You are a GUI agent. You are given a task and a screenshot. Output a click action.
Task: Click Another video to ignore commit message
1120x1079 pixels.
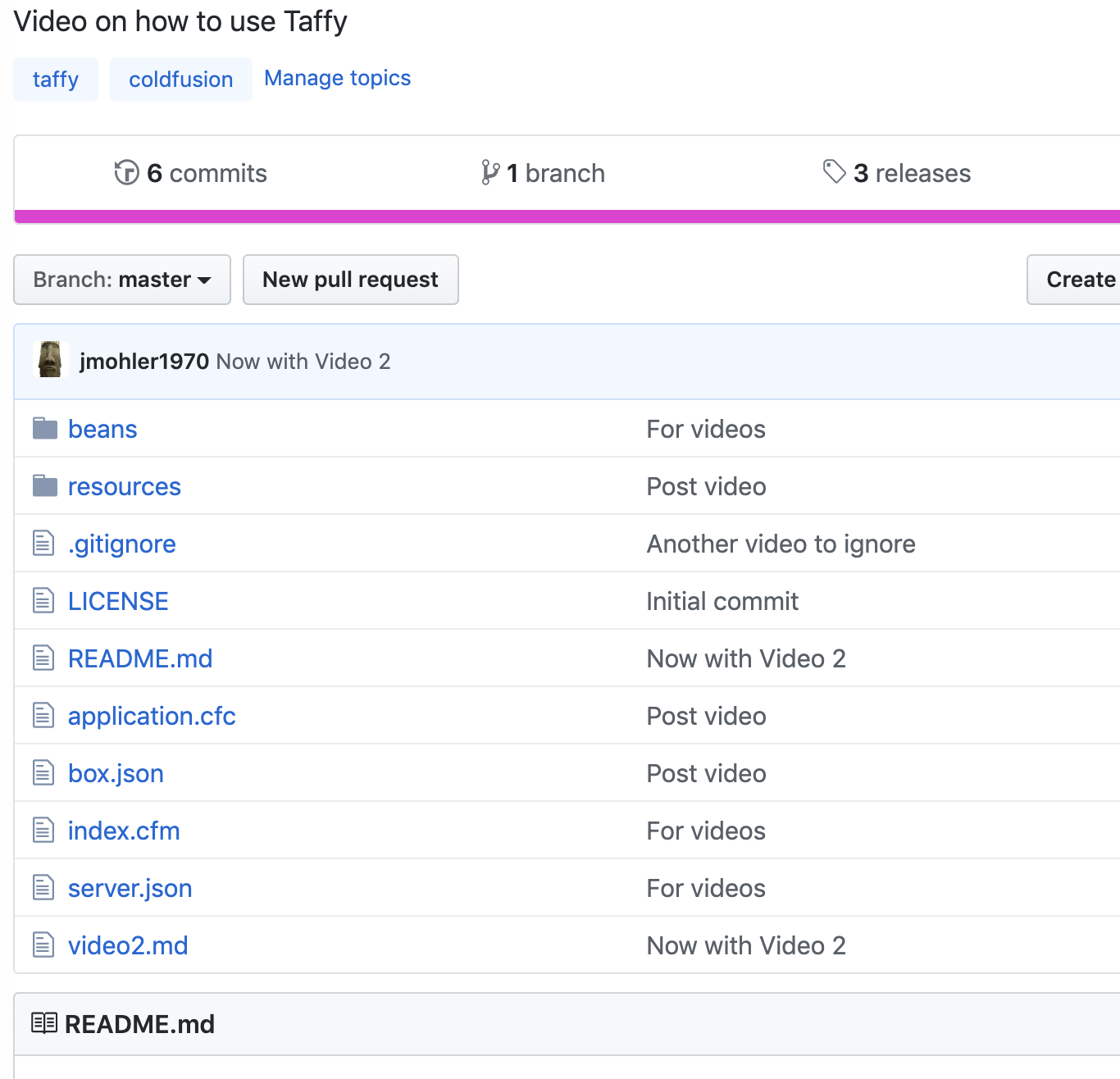point(781,544)
